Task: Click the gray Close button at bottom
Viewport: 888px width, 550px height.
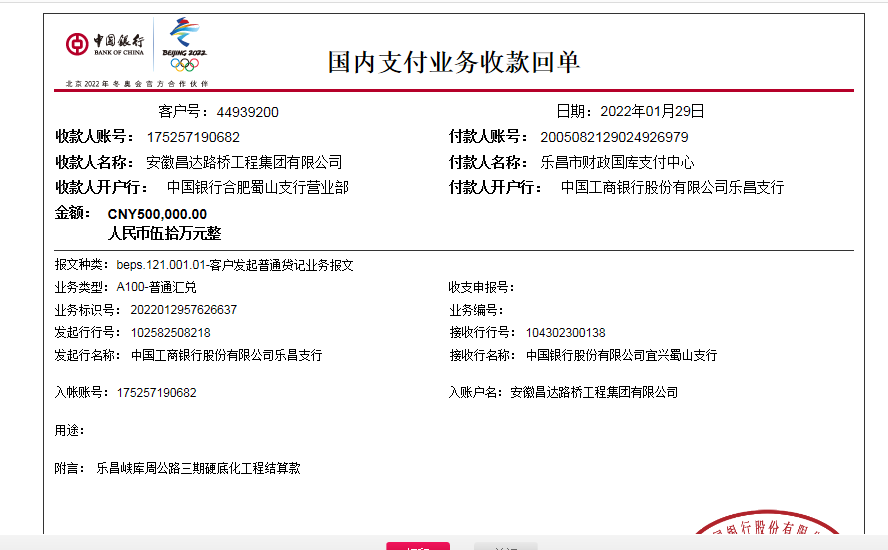Action: (x=506, y=546)
